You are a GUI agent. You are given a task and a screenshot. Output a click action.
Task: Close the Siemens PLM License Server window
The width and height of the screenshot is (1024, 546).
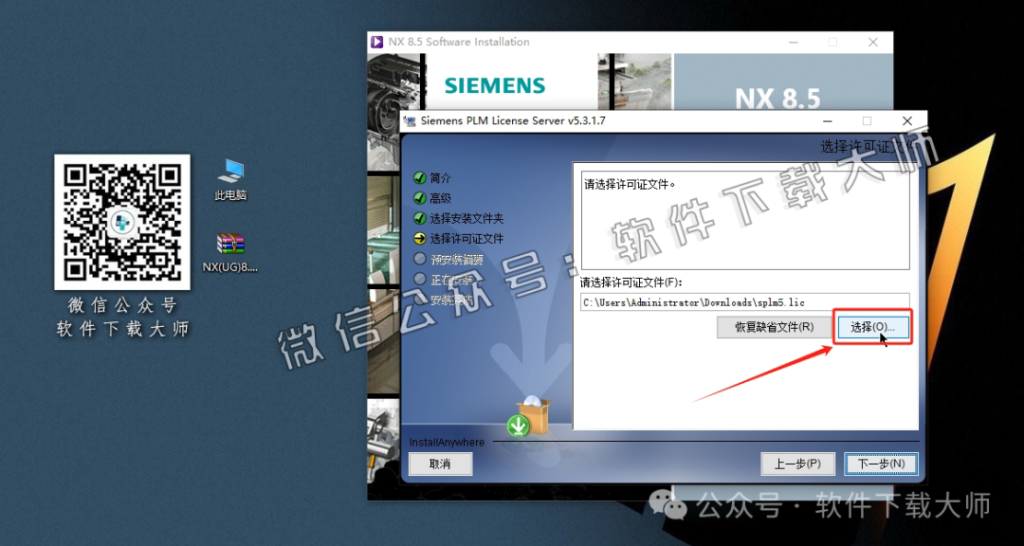[x=906, y=121]
